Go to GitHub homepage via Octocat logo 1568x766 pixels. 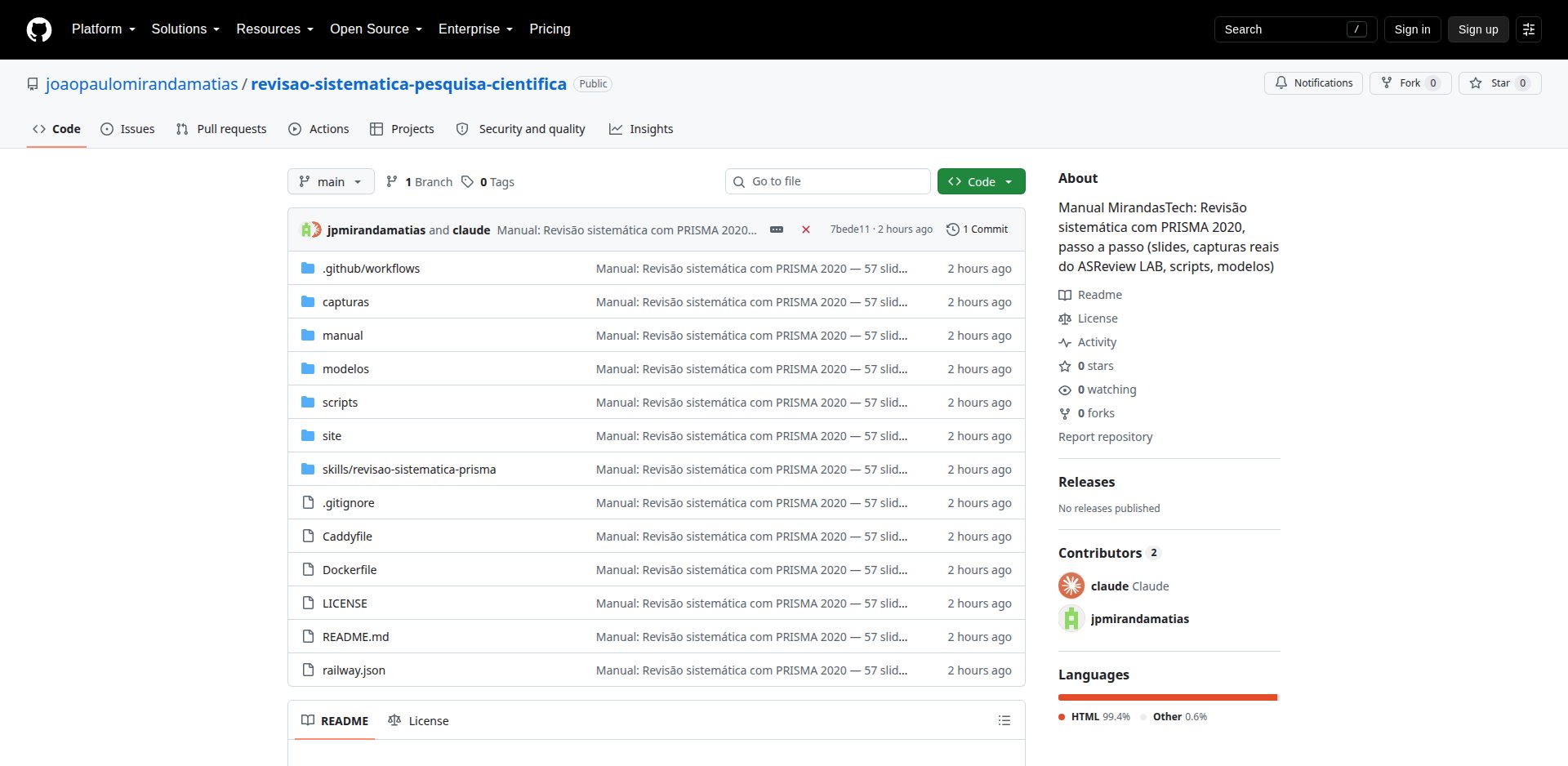tap(39, 29)
